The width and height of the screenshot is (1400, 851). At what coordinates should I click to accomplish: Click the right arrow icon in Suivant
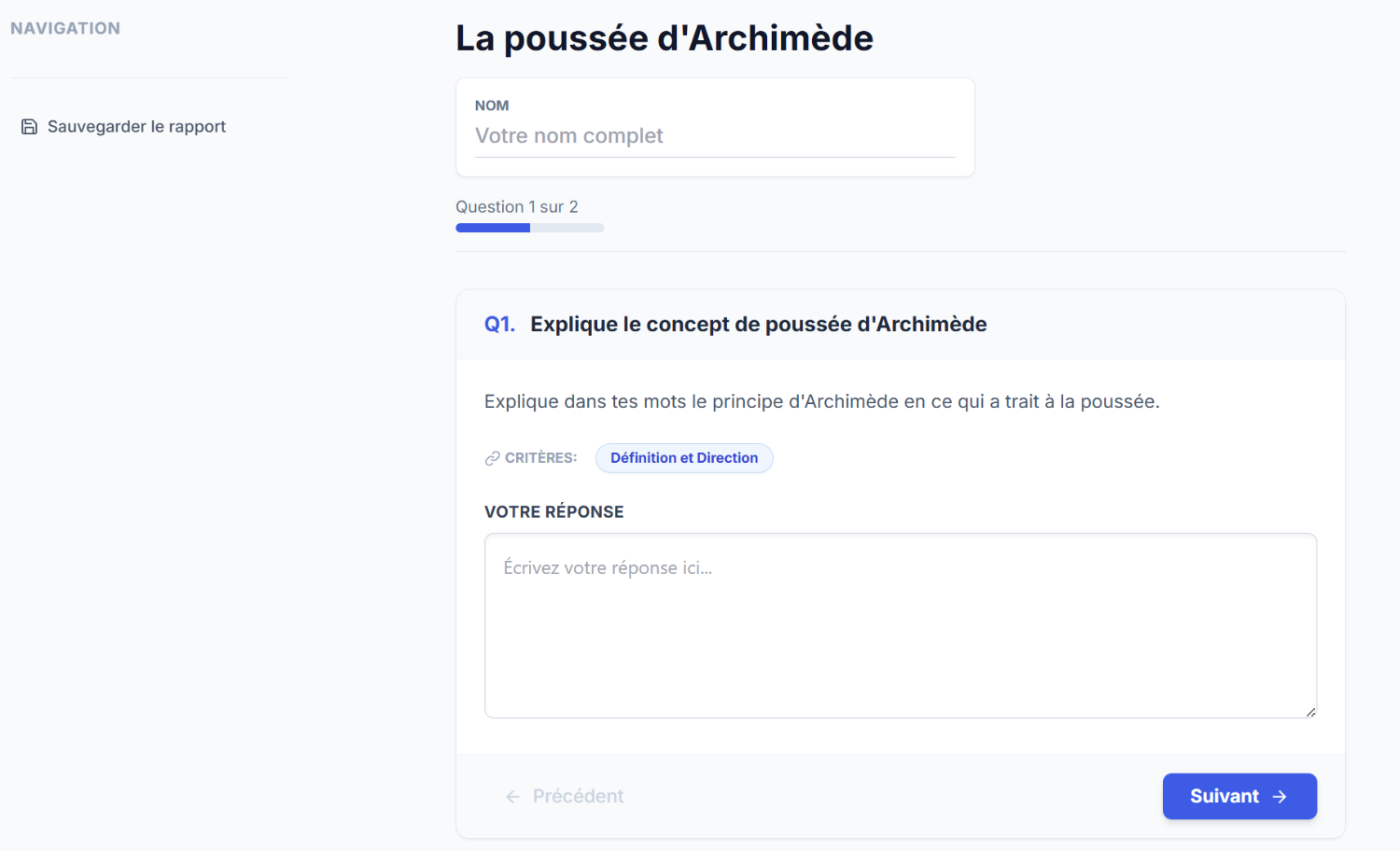pyautogui.click(x=1280, y=797)
